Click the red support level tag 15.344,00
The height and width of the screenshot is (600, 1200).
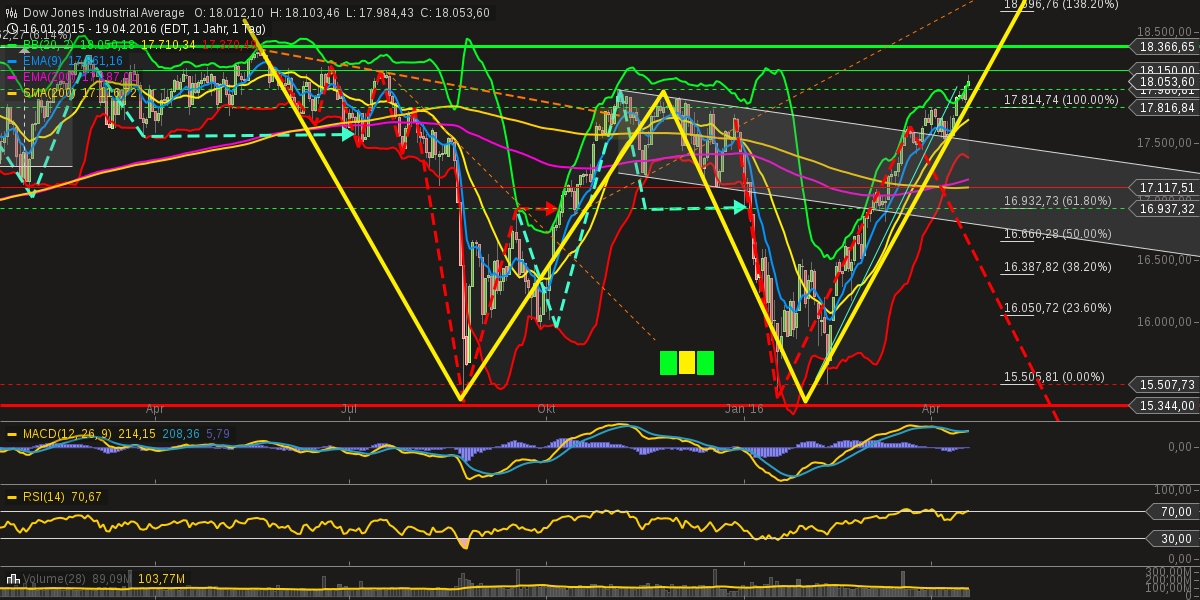click(1165, 406)
